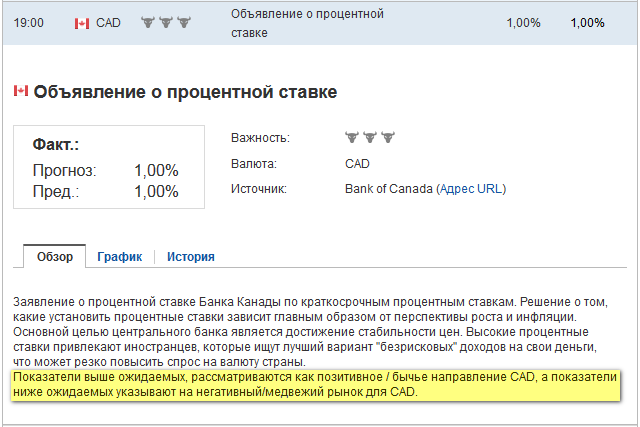The height and width of the screenshot is (427, 640).
Task: Click the Bank of Canada source name
Action: (389, 189)
